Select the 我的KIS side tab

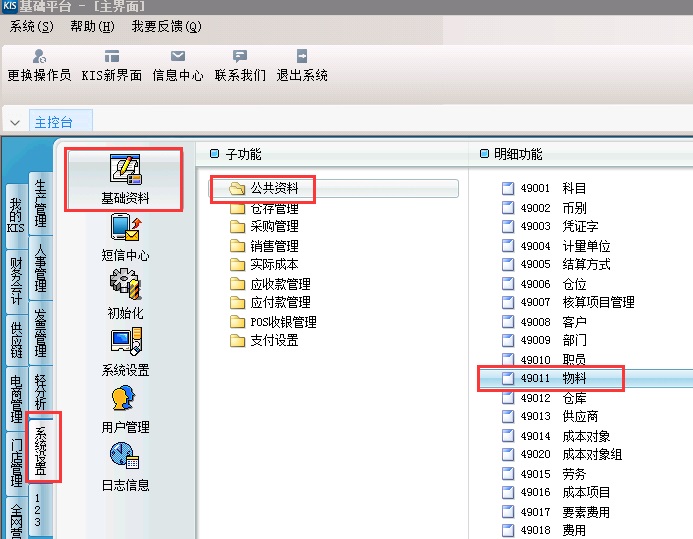(x=16, y=215)
